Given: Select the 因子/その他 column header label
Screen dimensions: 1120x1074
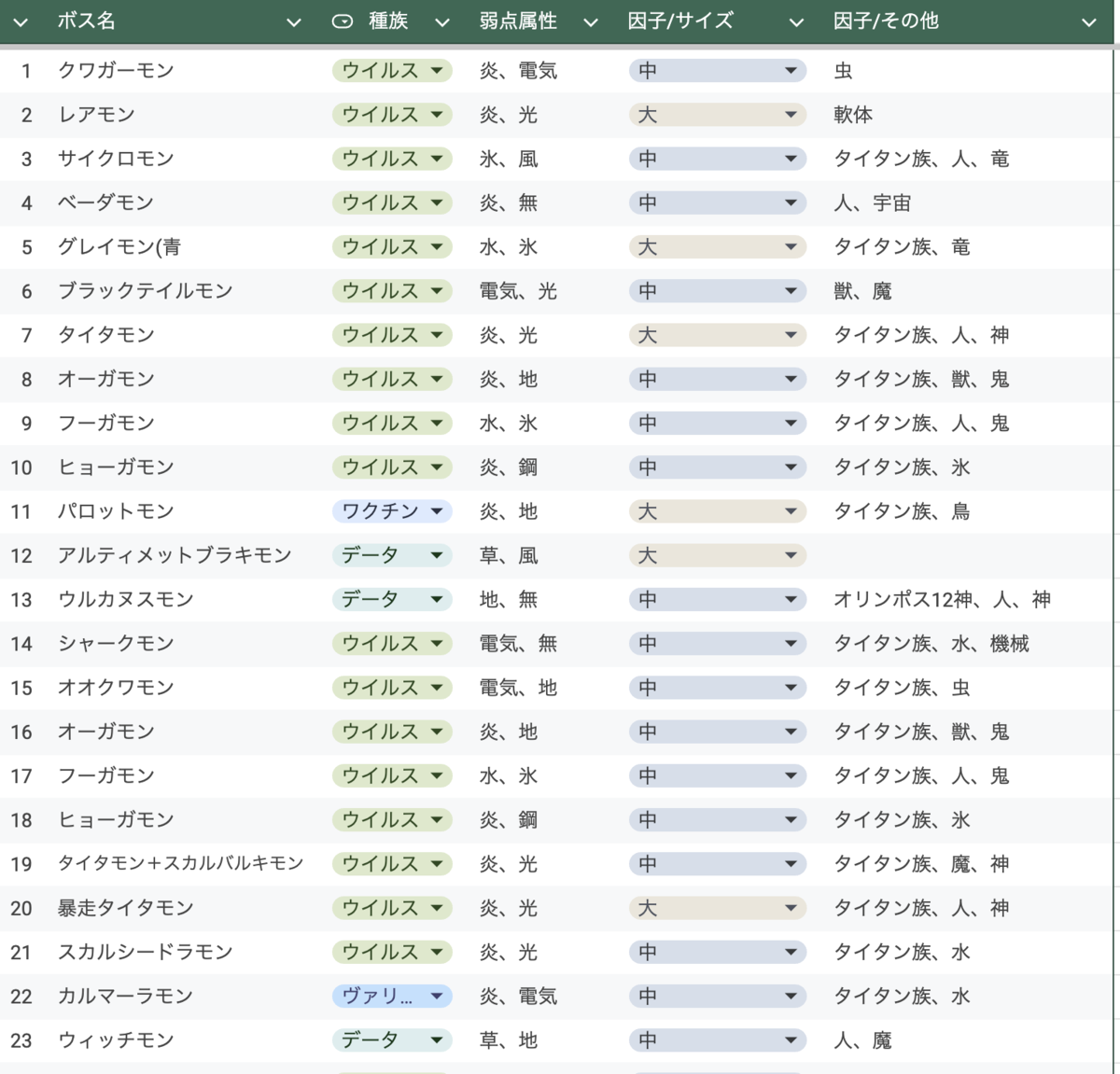Looking at the screenshot, I should tap(886, 21).
